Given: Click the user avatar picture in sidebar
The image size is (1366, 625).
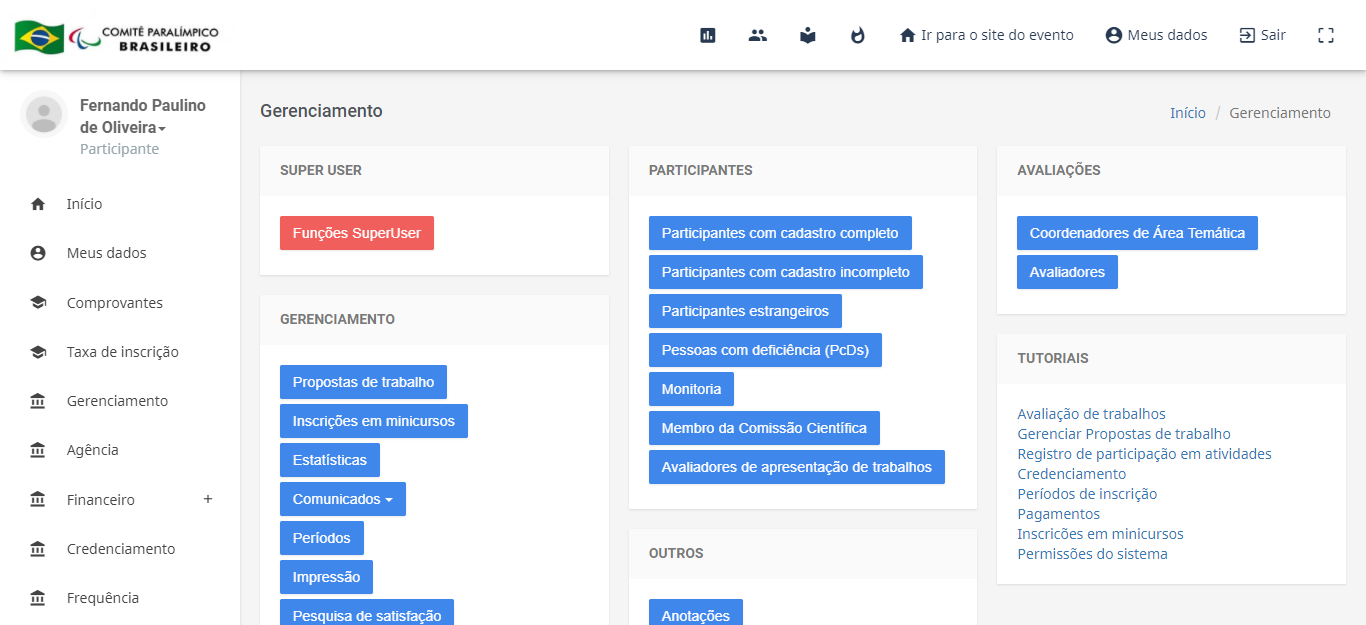Looking at the screenshot, I should pos(44,114).
